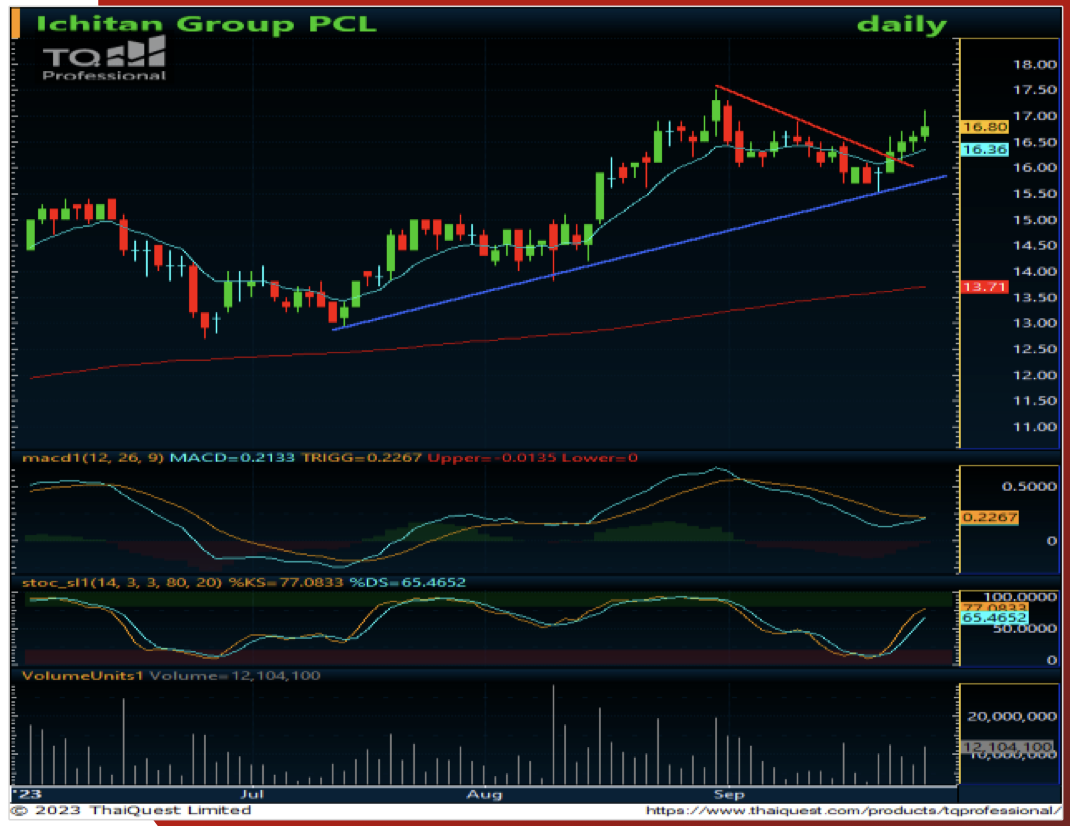
Task: Click the red 13.71 moving average tag
Action: (984, 287)
